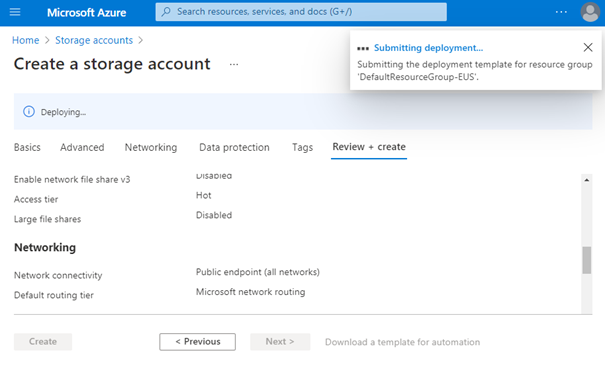Viewport: 605px width, 371px height.
Task: Click Download a template for automation
Action: click(x=402, y=342)
